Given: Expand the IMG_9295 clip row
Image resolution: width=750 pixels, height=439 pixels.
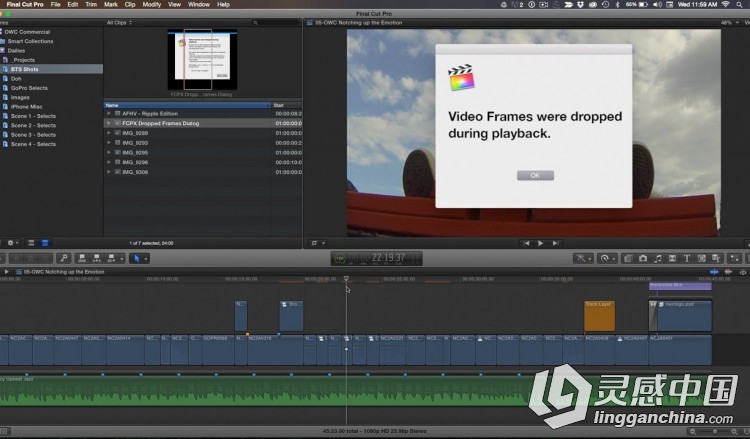Looking at the screenshot, I should pos(109,153).
